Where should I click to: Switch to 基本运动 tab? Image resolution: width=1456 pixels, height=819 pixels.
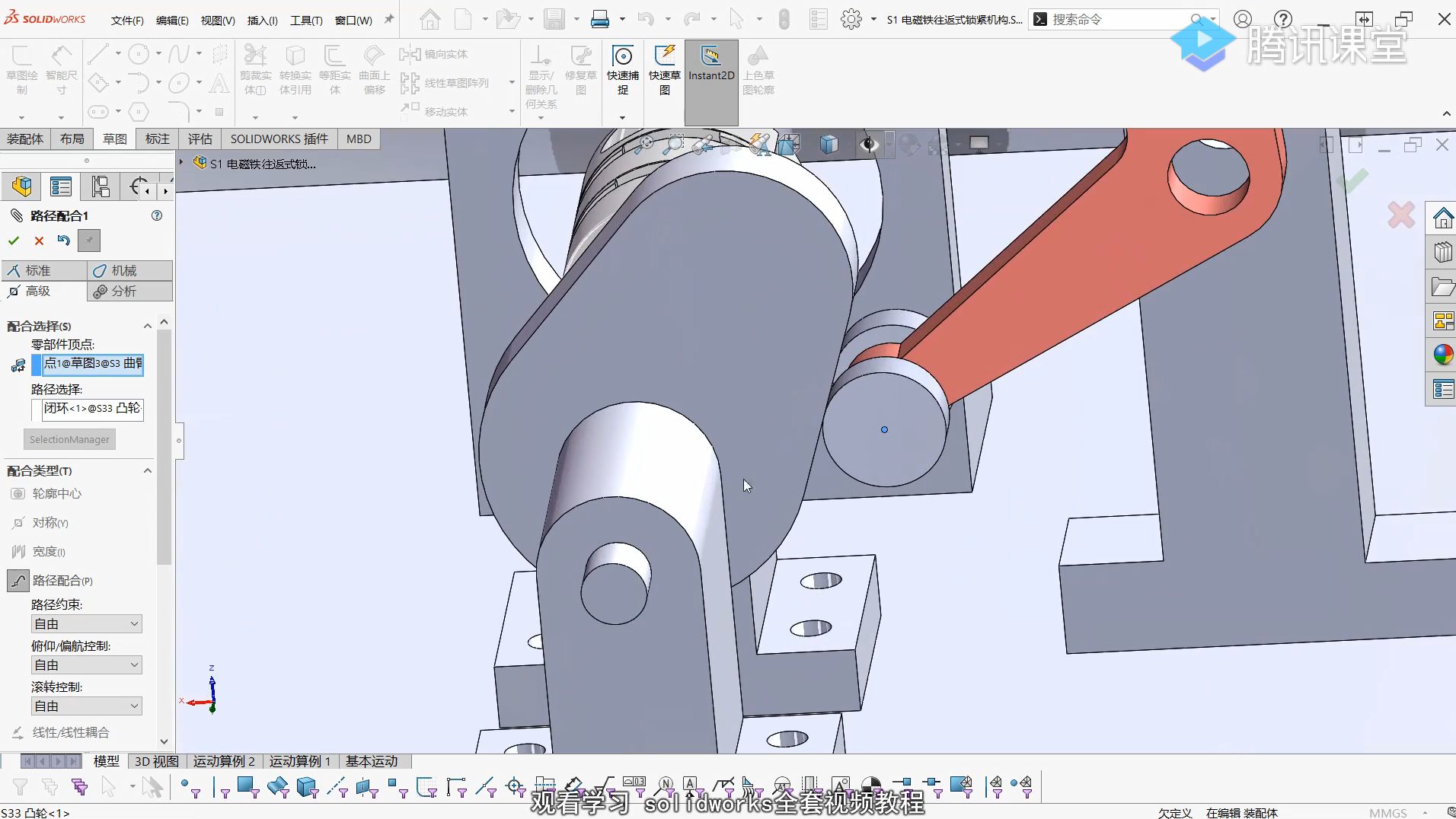[371, 761]
